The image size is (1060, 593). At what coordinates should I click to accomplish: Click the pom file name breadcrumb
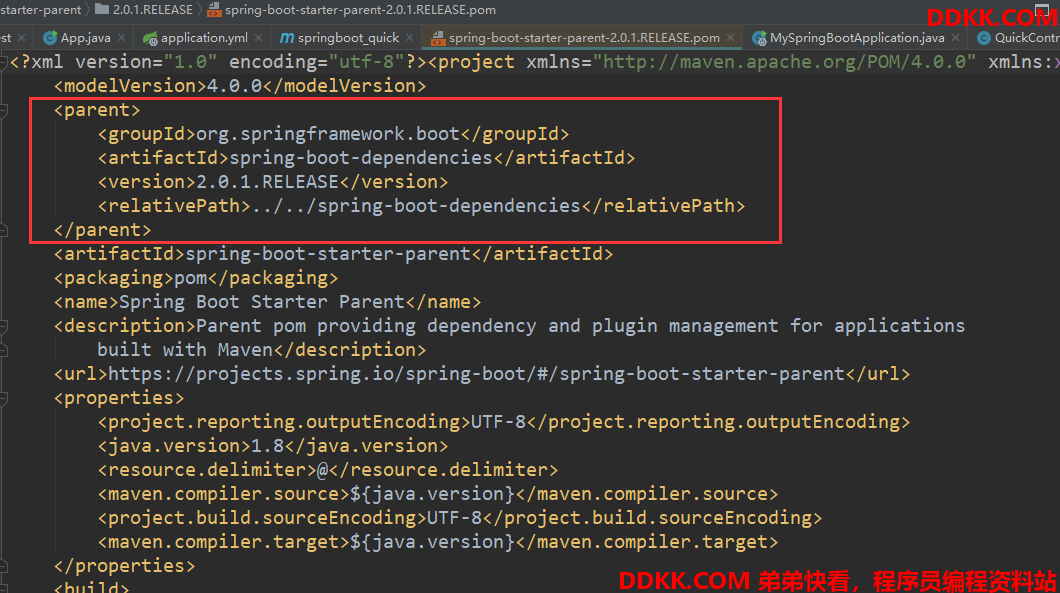click(x=360, y=9)
